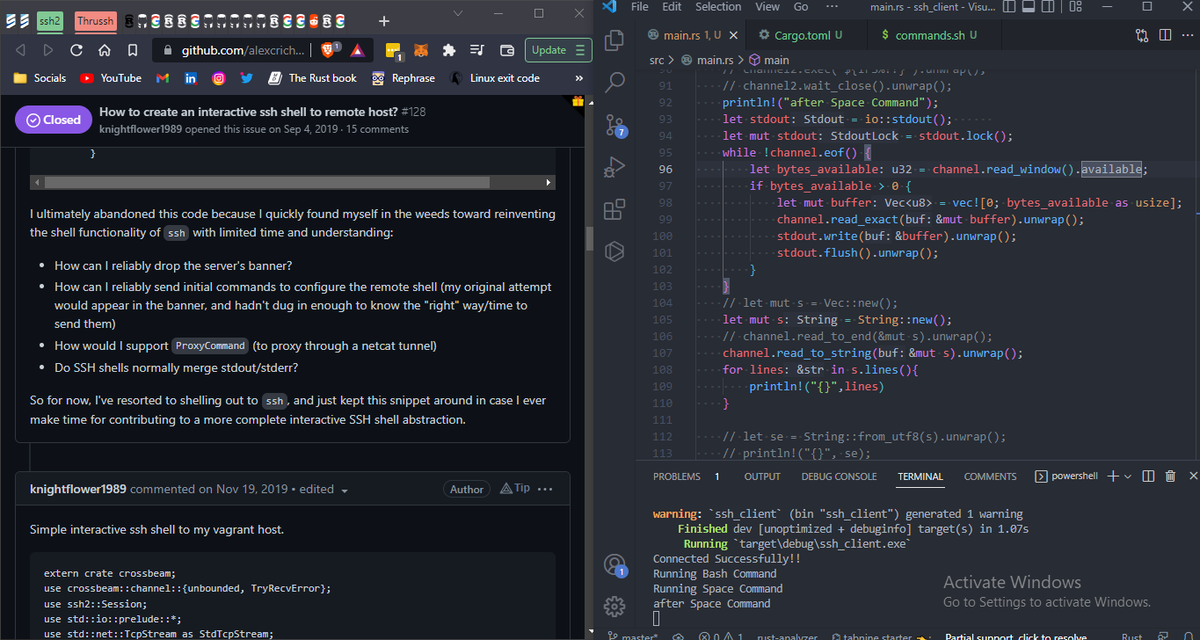Expand edited dropdown on knightflower1989 comment
The height and width of the screenshot is (640, 1200).
click(345, 490)
